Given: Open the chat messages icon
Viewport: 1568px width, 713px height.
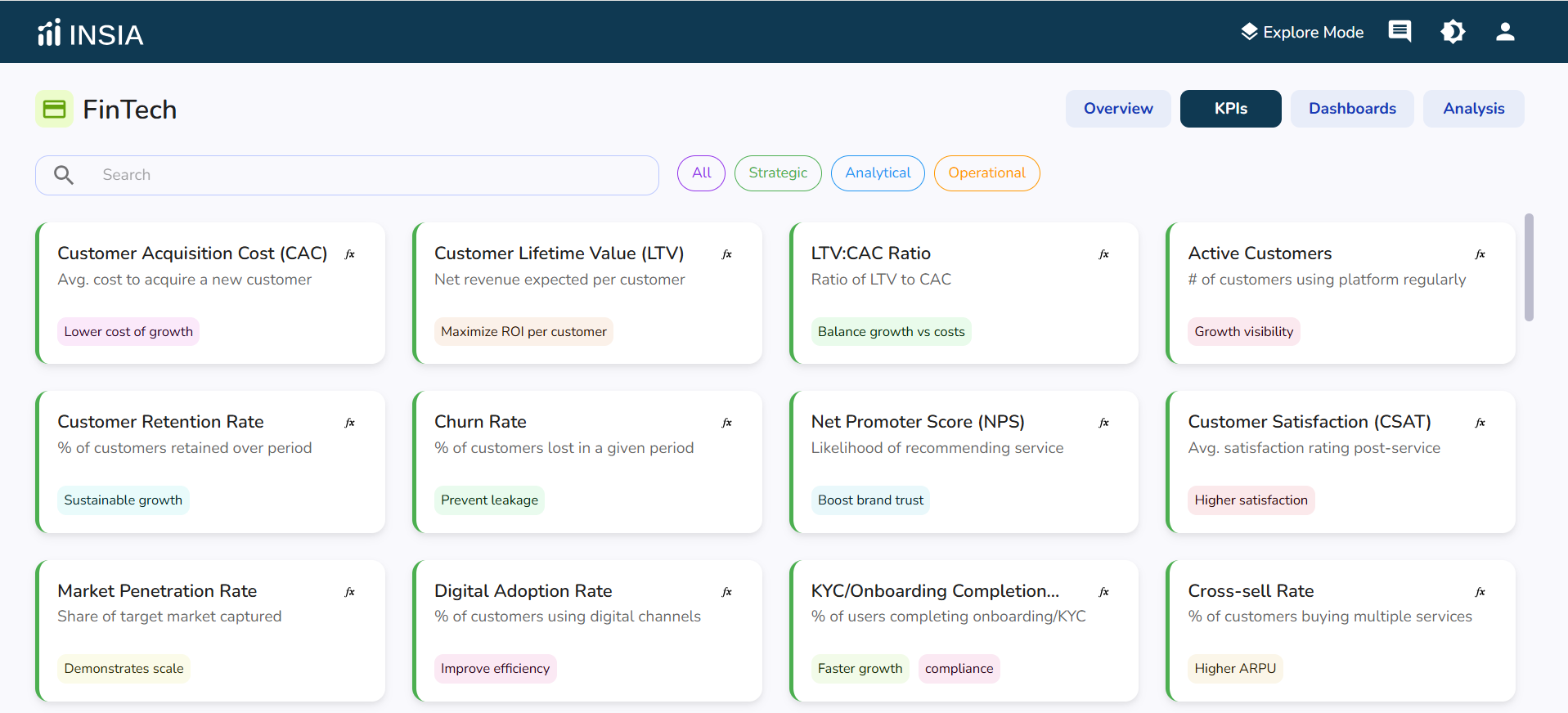Looking at the screenshot, I should [1400, 32].
